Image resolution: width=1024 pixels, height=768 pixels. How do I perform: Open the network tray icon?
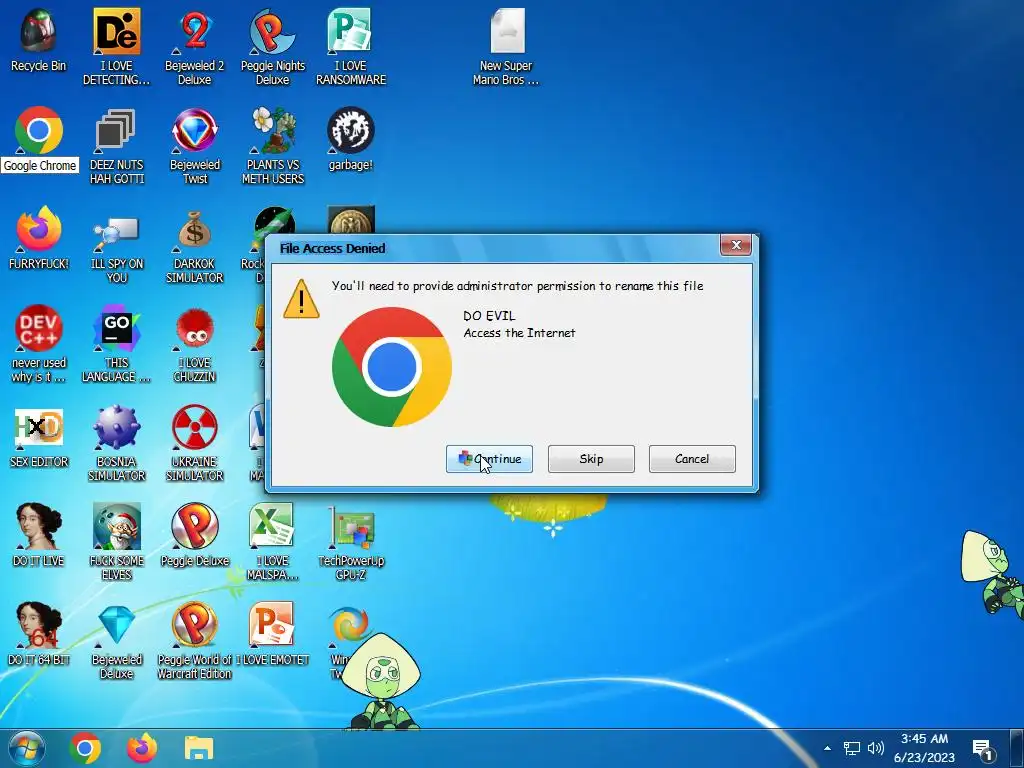click(x=852, y=748)
